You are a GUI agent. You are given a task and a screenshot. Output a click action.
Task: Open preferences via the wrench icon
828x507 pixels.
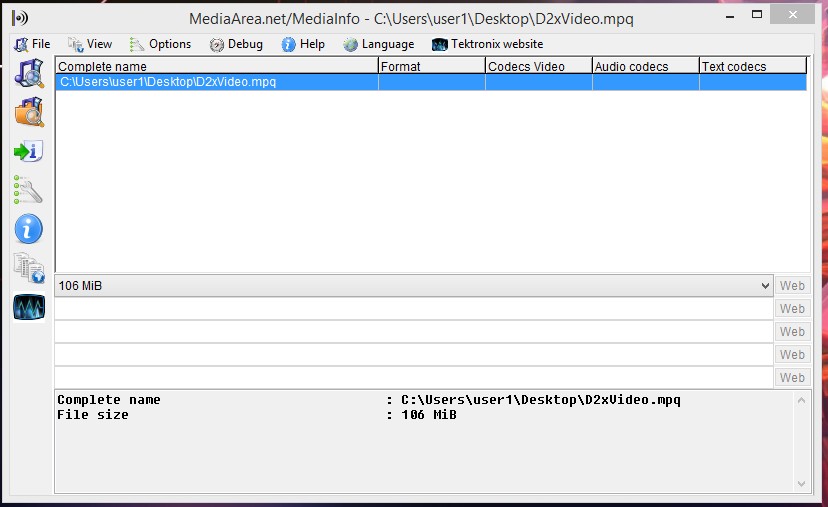28,190
